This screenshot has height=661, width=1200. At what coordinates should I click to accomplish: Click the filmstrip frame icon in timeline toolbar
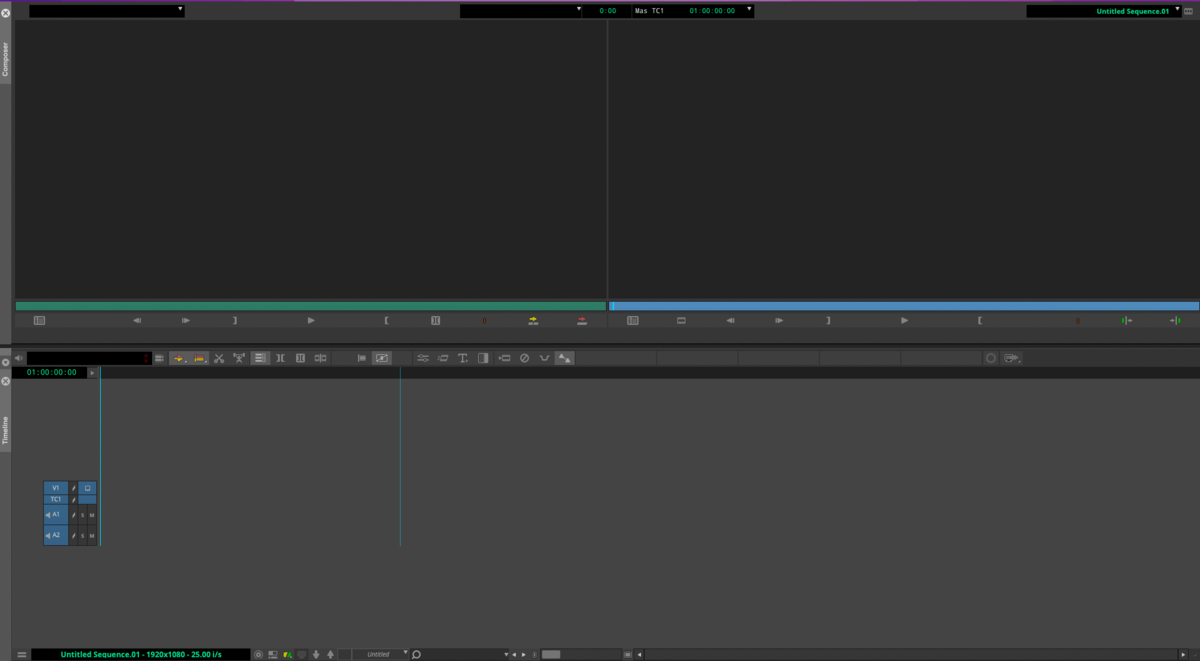pos(300,357)
